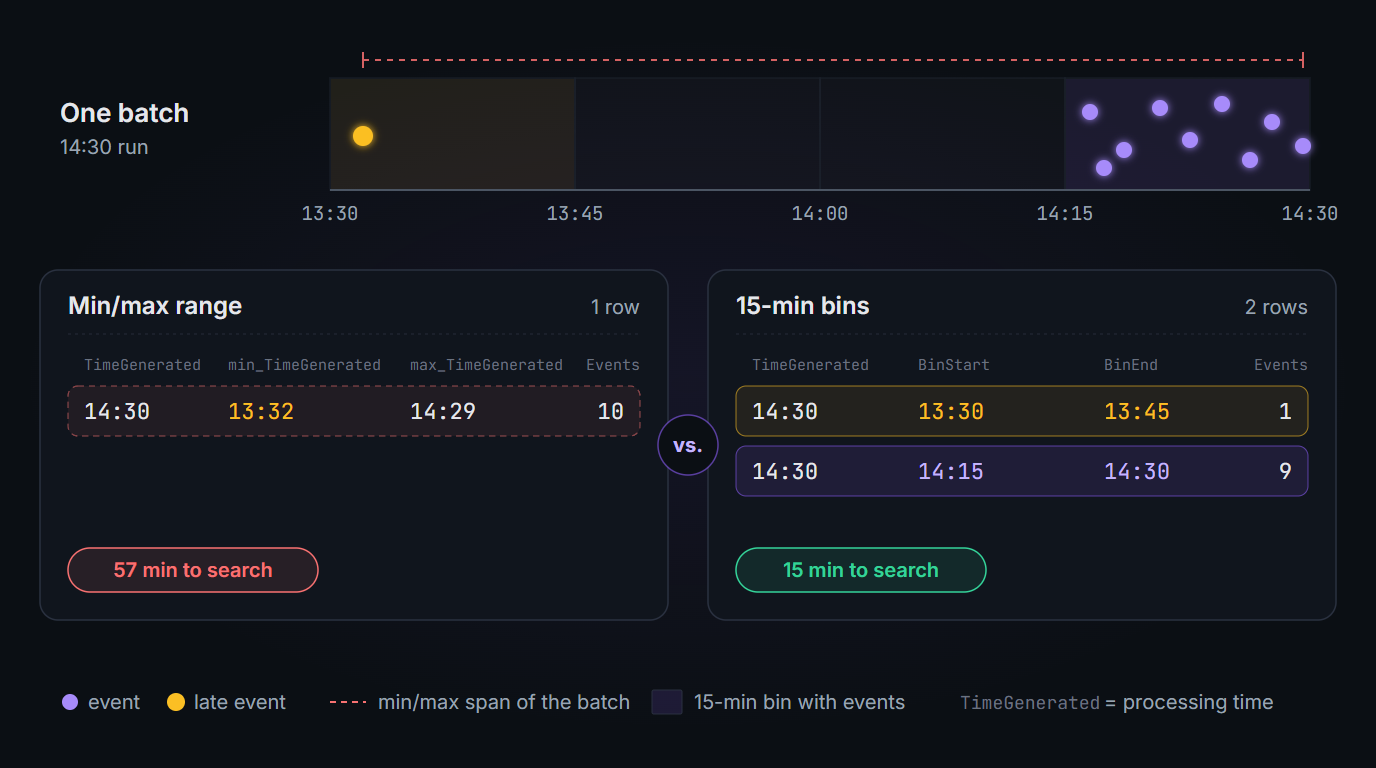
Task: Click the BinEnd column header
Action: click(x=1131, y=365)
